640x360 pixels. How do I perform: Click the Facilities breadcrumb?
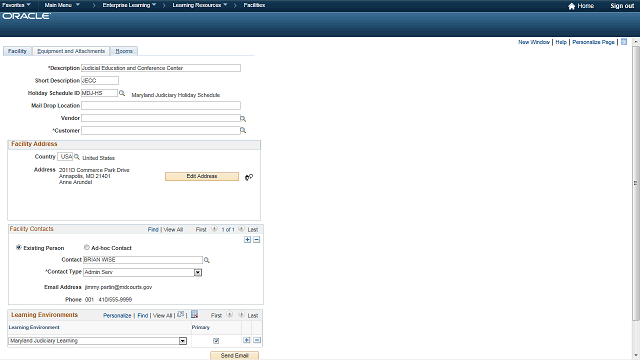coord(254,5)
